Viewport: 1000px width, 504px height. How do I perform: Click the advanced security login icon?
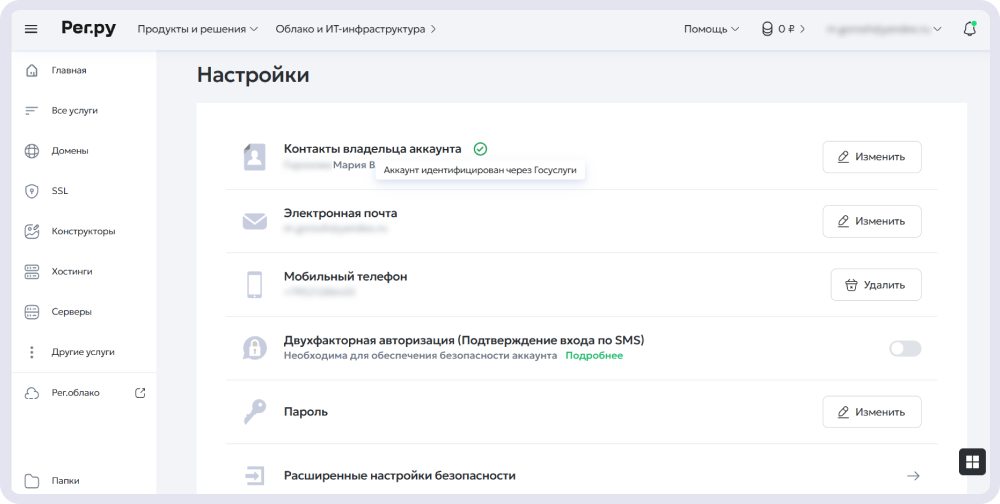(254, 476)
